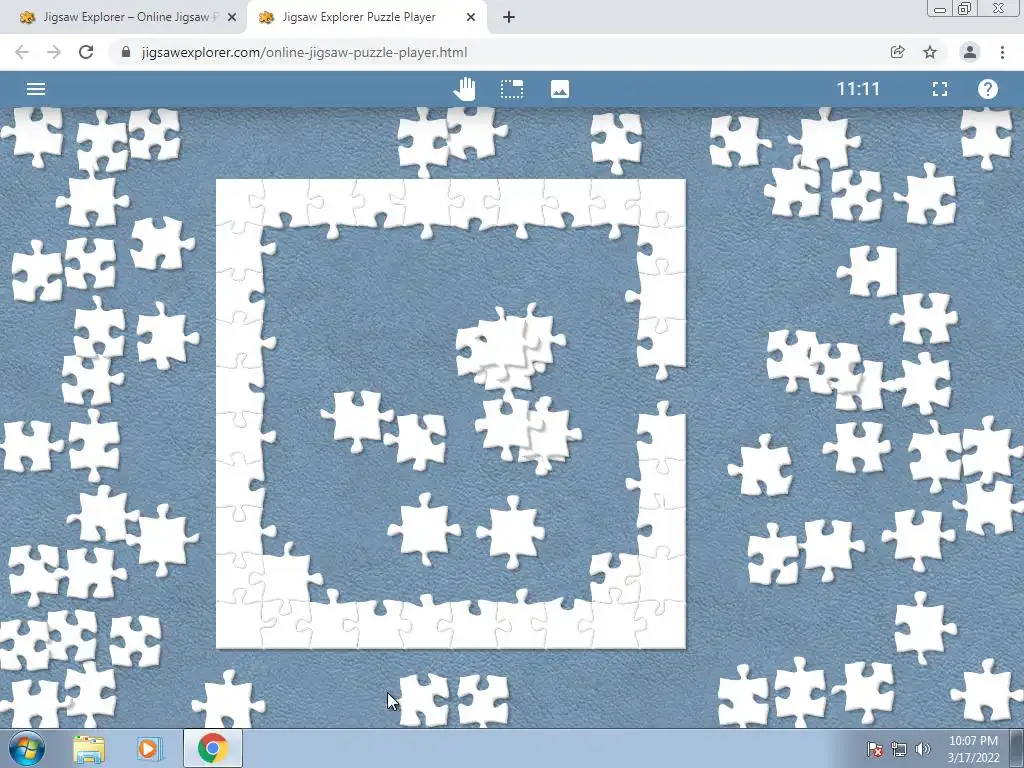
Task: Reload the current page
Action: click(x=86, y=52)
